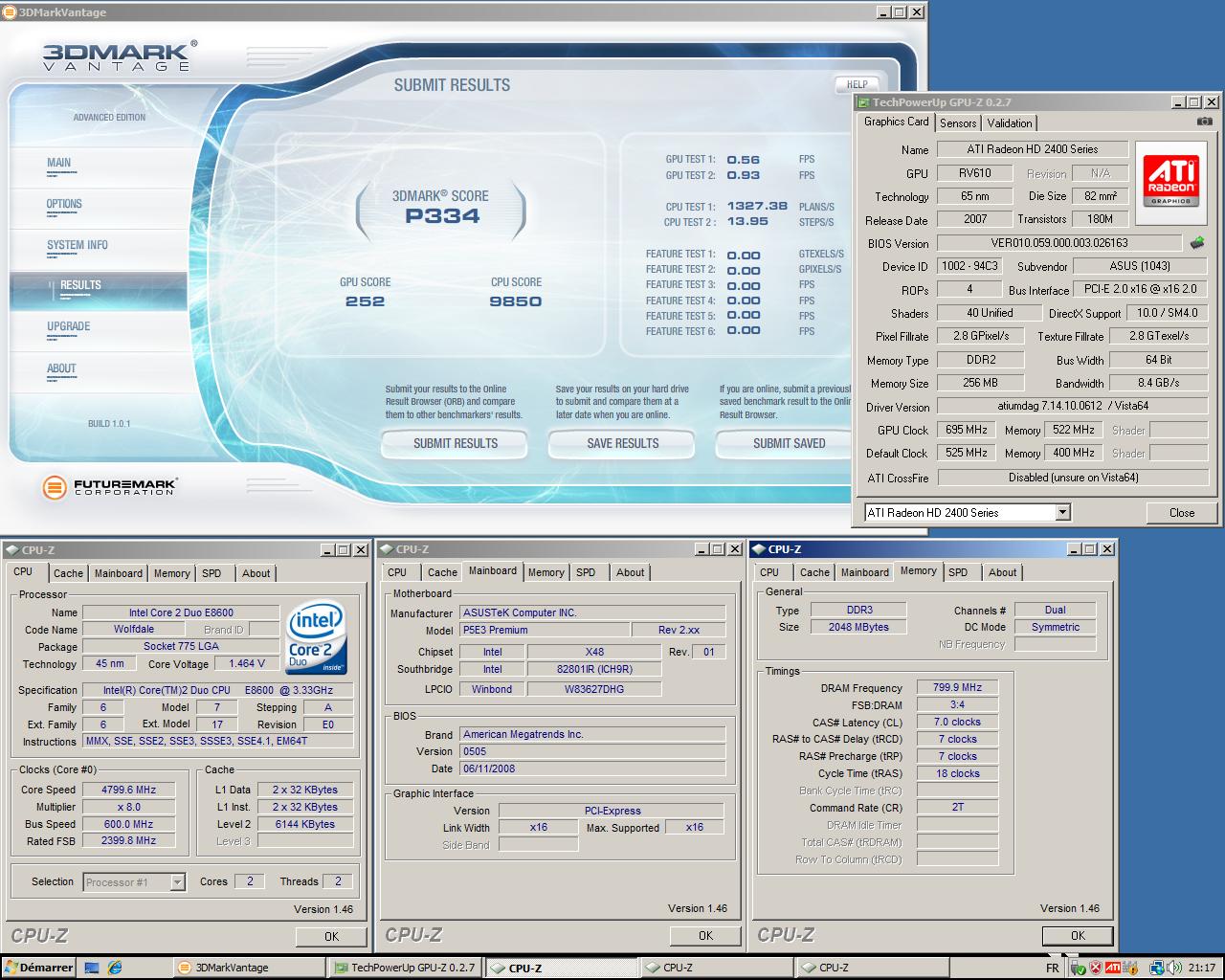Click the volume speaker tray icon
This screenshot has height=980, width=1225.
click(1174, 968)
